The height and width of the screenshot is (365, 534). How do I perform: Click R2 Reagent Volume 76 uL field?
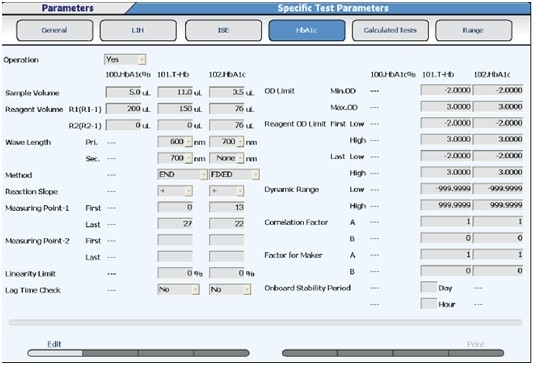pos(227,125)
